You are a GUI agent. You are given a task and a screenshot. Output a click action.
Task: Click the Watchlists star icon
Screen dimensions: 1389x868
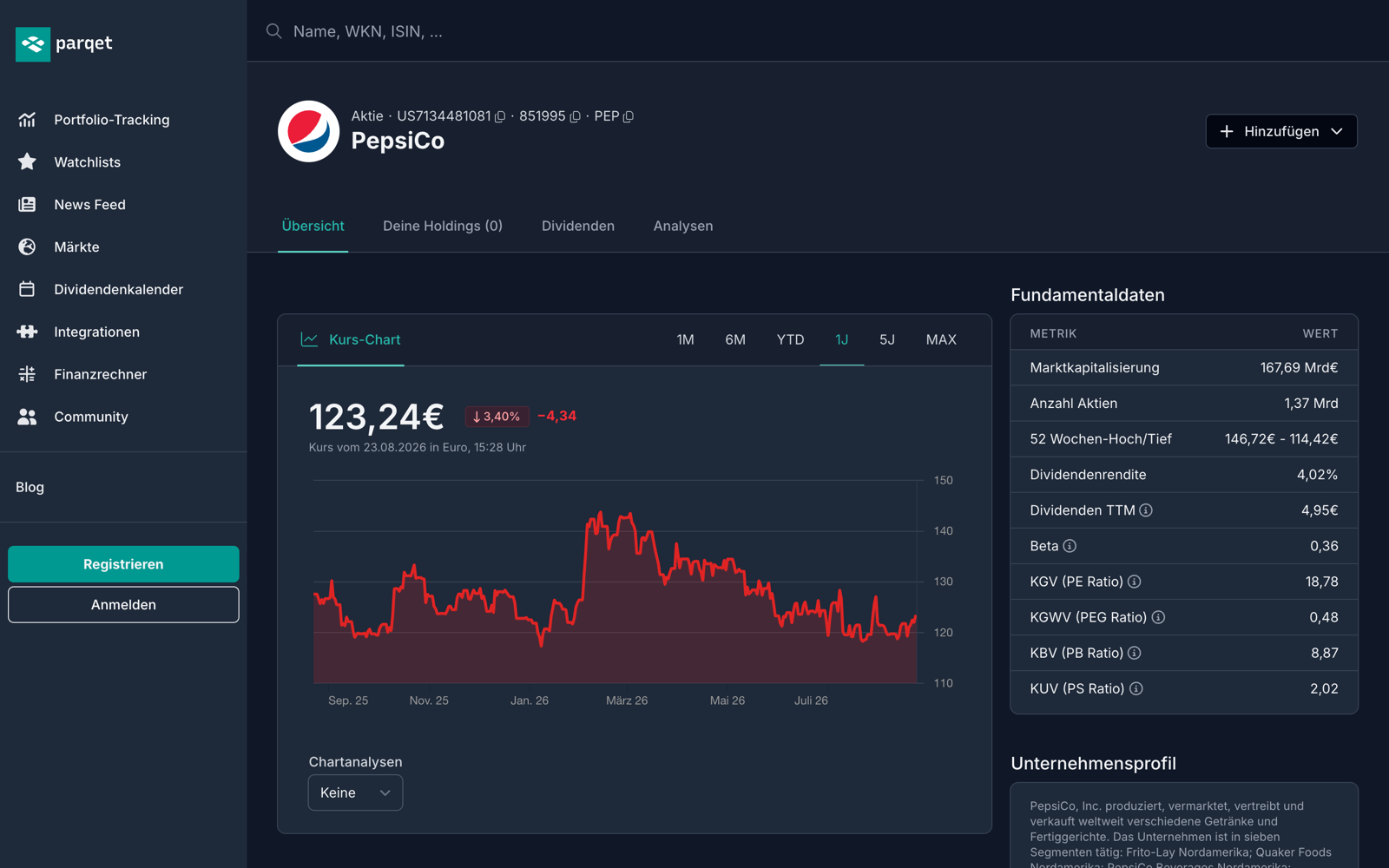(27, 162)
